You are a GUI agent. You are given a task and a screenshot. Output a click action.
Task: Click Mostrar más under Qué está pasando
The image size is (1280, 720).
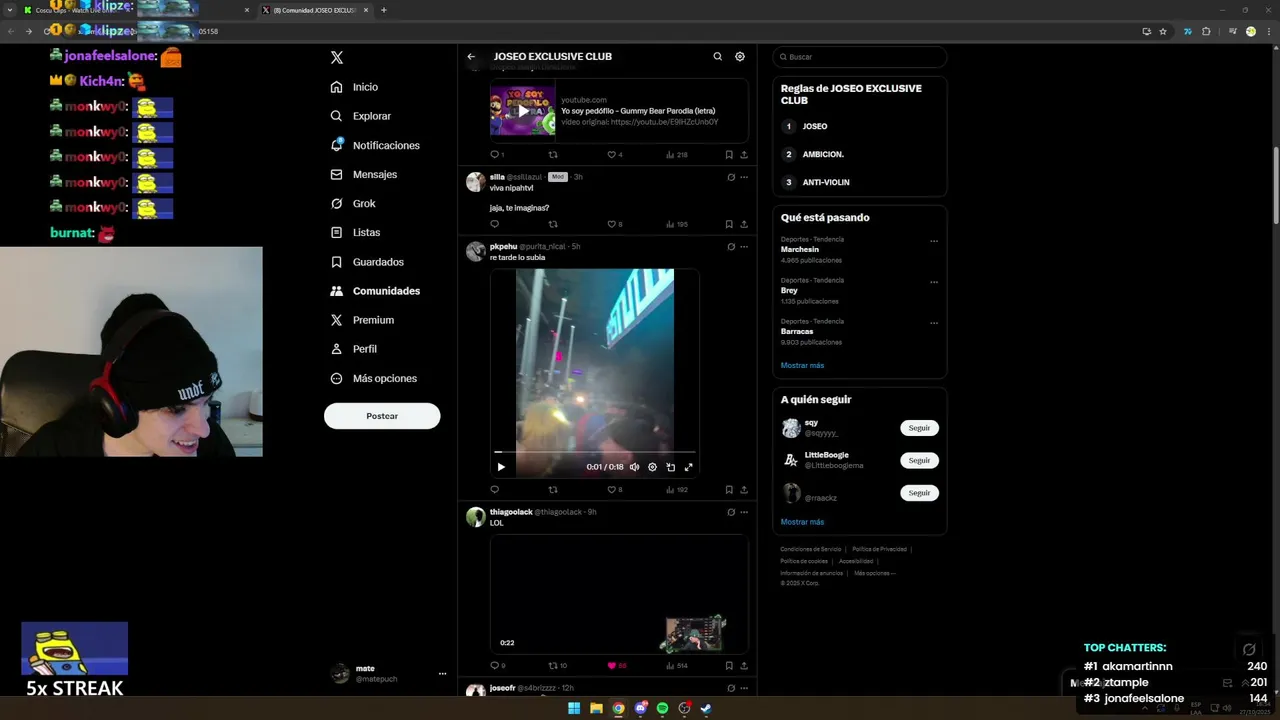tap(802, 365)
